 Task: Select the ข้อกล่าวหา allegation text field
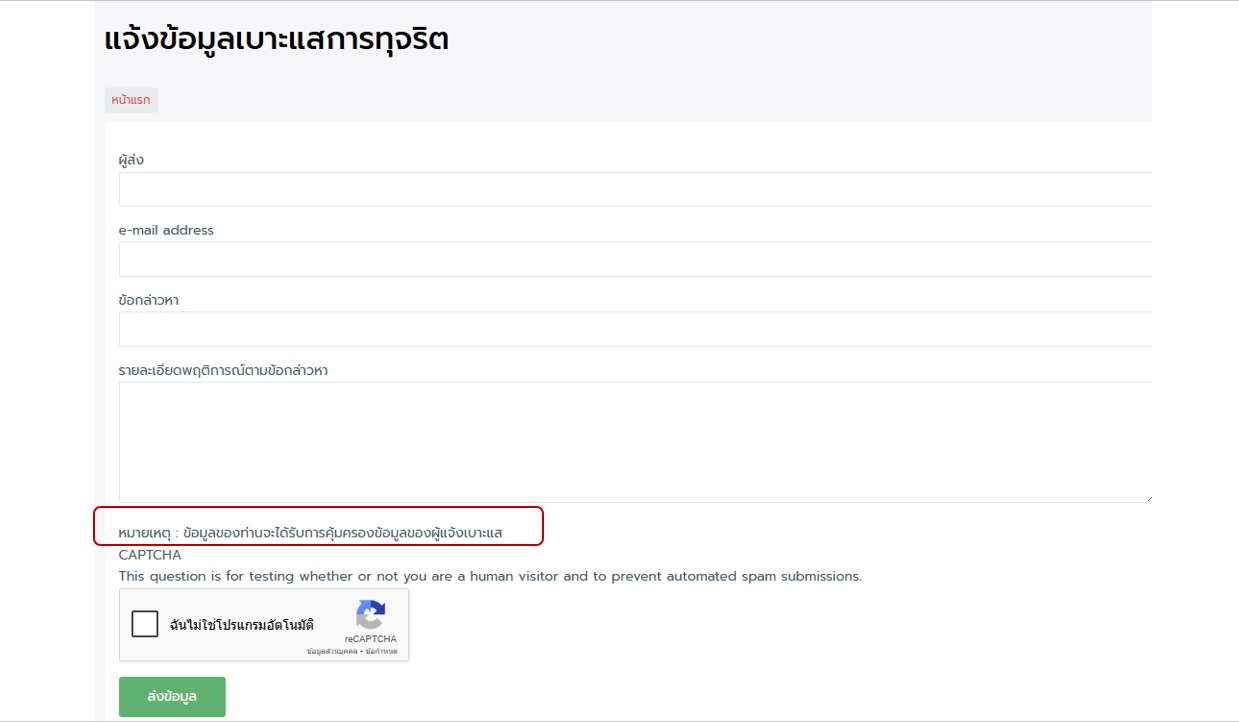(x=635, y=329)
